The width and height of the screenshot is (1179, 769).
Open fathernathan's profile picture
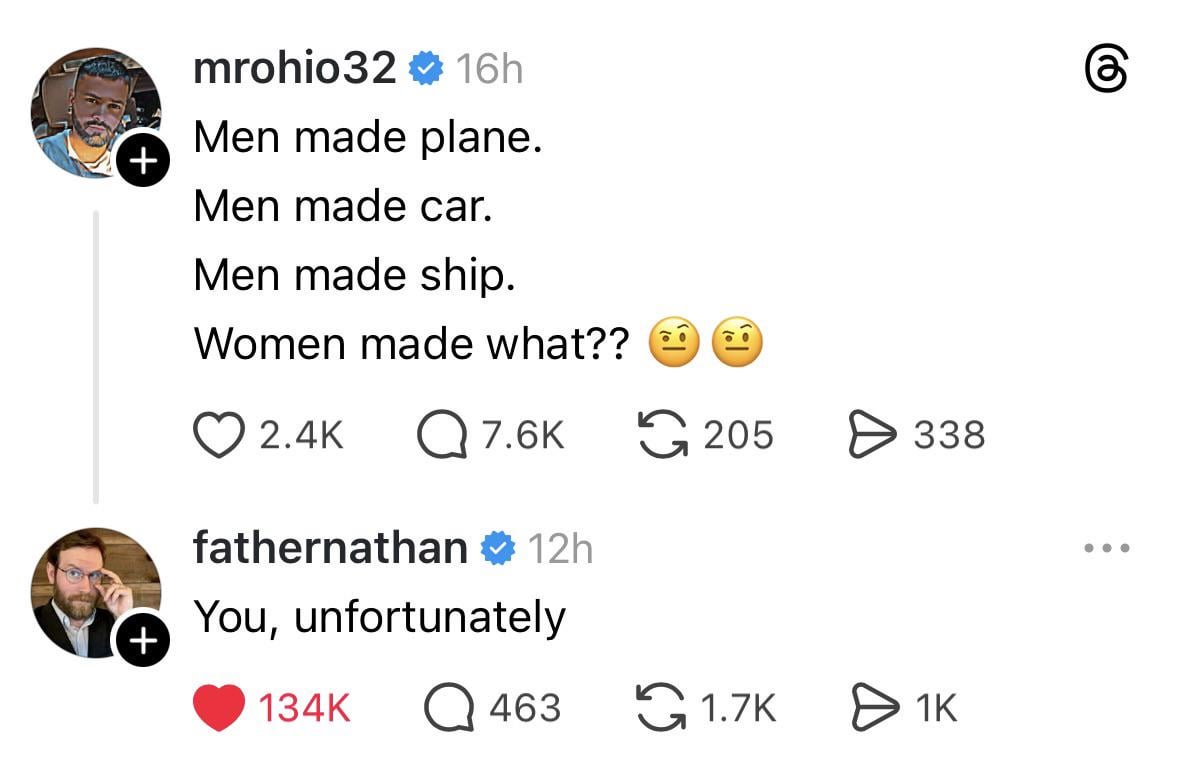[94, 592]
